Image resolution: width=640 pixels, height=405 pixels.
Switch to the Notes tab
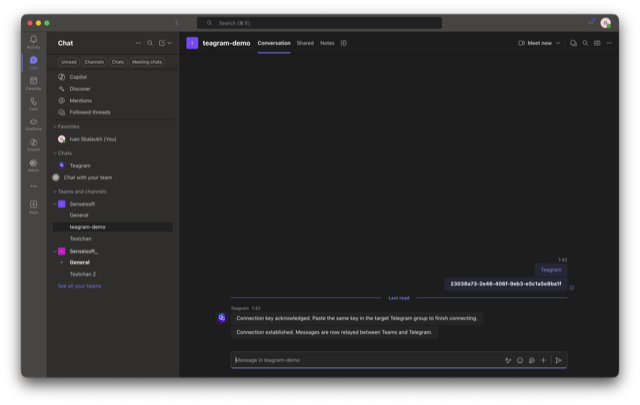click(327, 43)
